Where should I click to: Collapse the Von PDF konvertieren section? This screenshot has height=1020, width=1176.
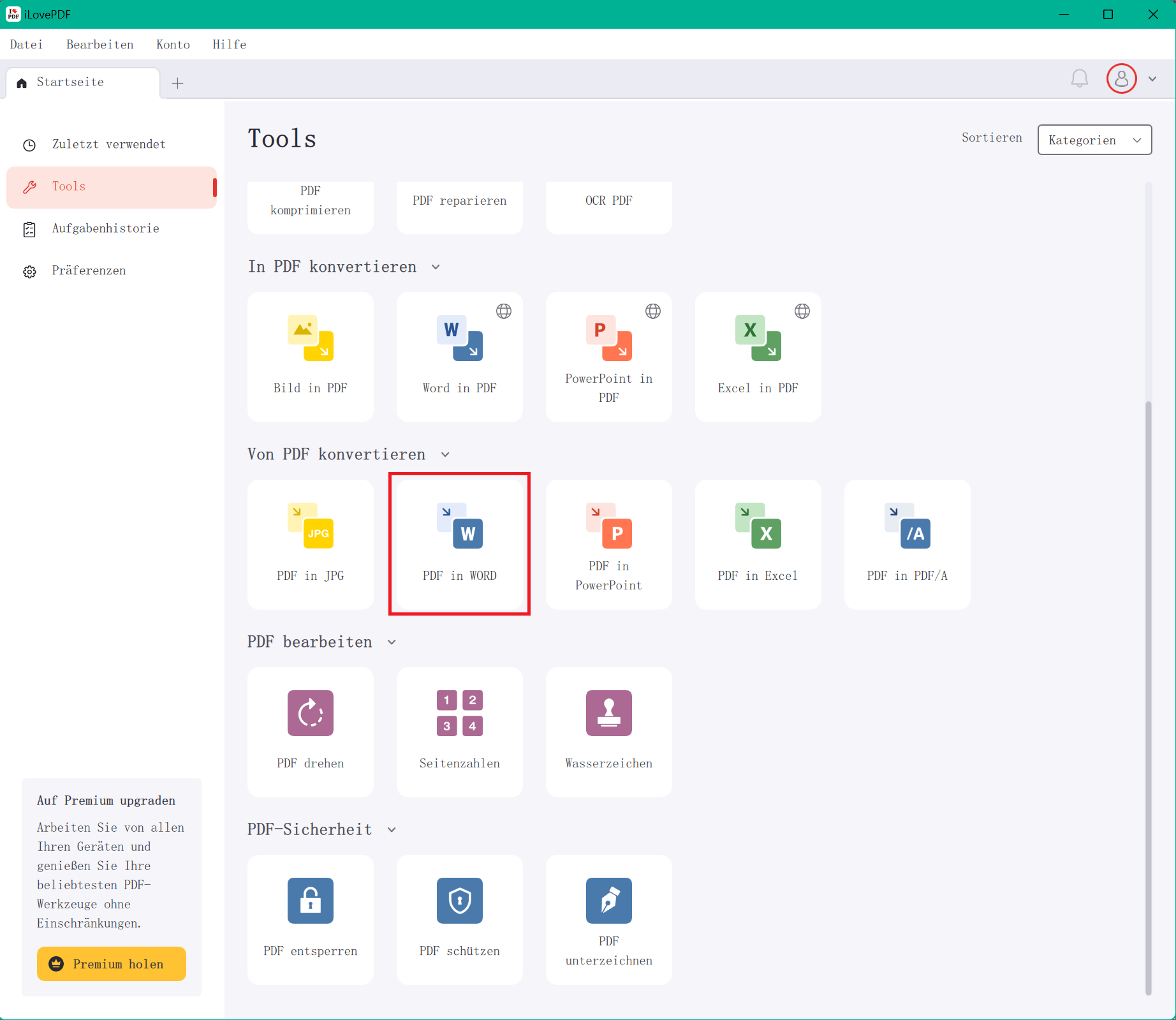(445, 454)
